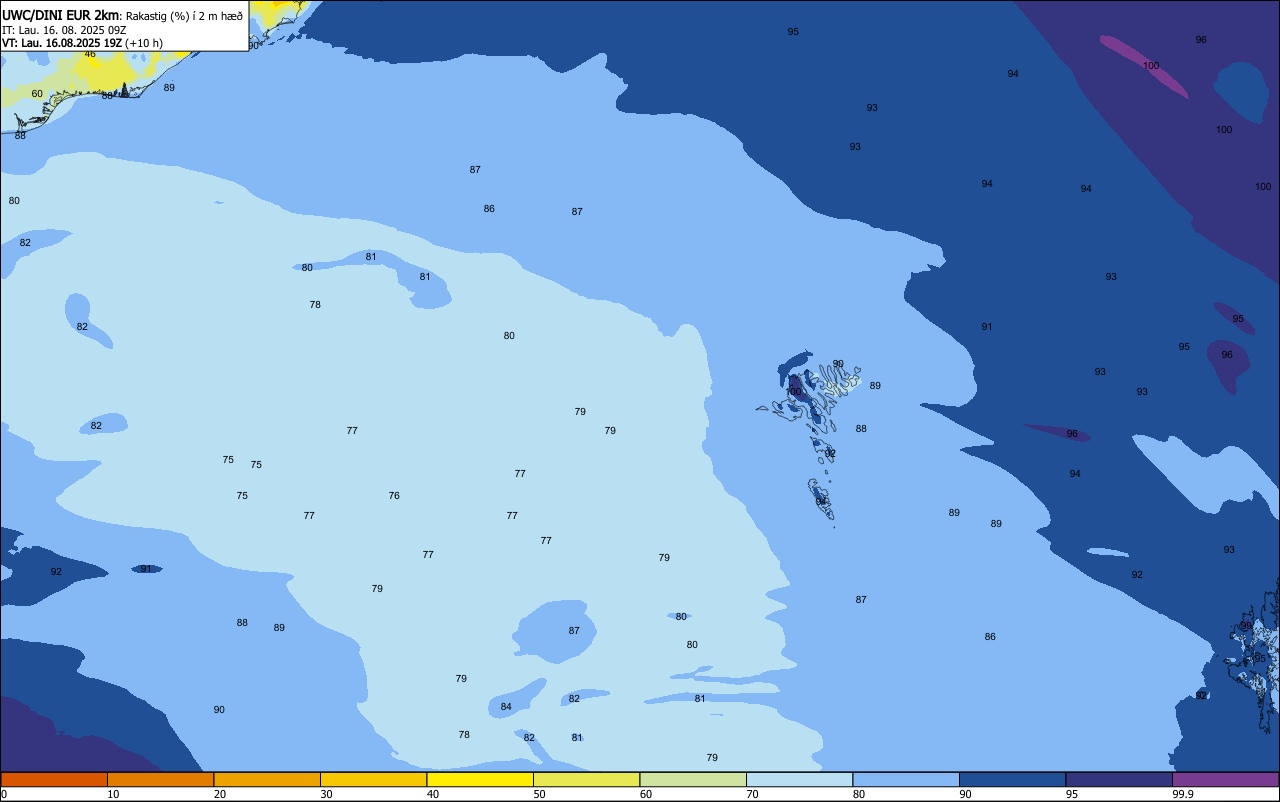Select the humidity value 84 on map
The width and height of the screenshot is (1280, 802).
pyautogui.click(x=506, y=707)
